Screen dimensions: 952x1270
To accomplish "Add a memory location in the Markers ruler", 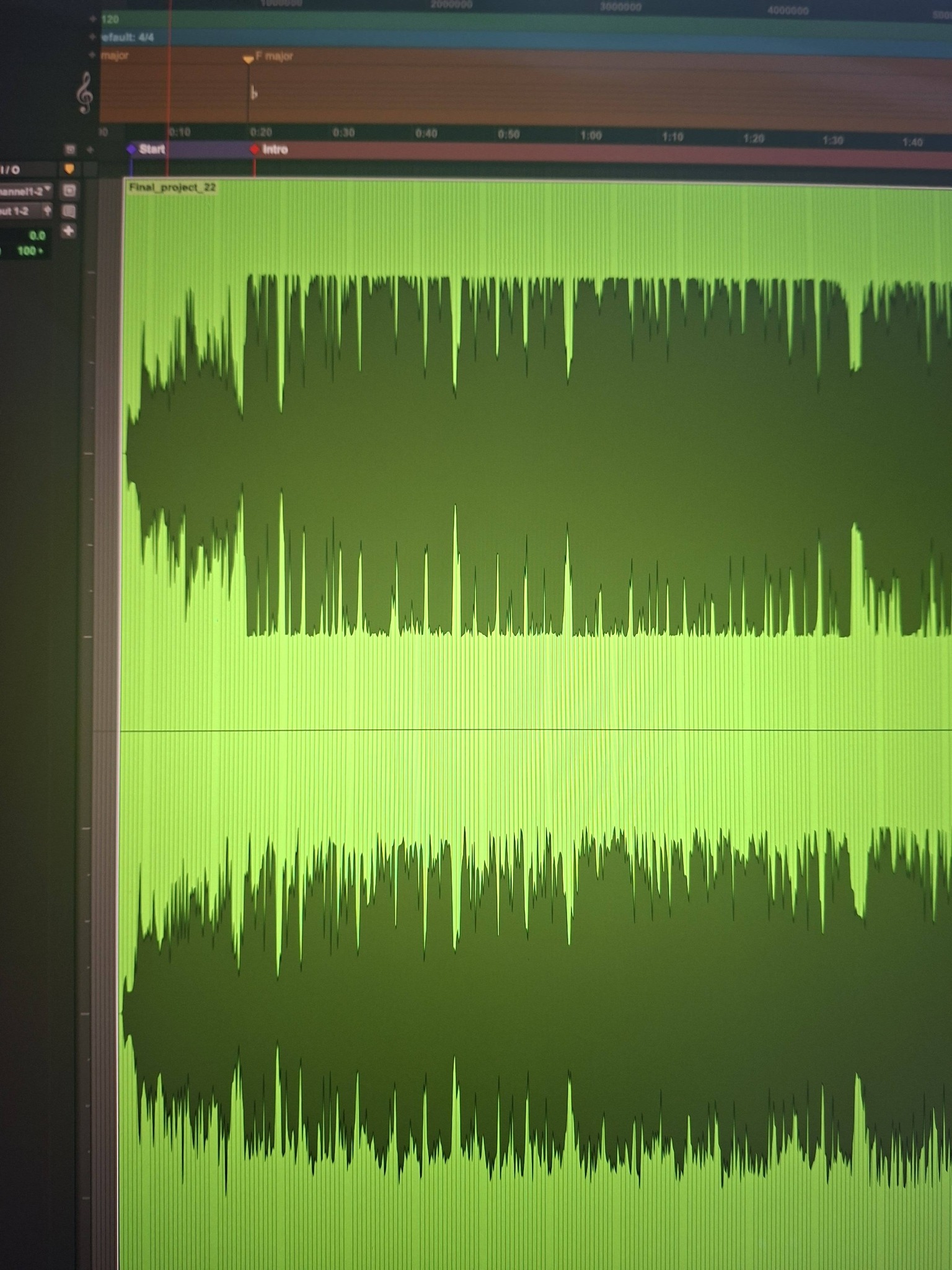I will tap(90, 149).
